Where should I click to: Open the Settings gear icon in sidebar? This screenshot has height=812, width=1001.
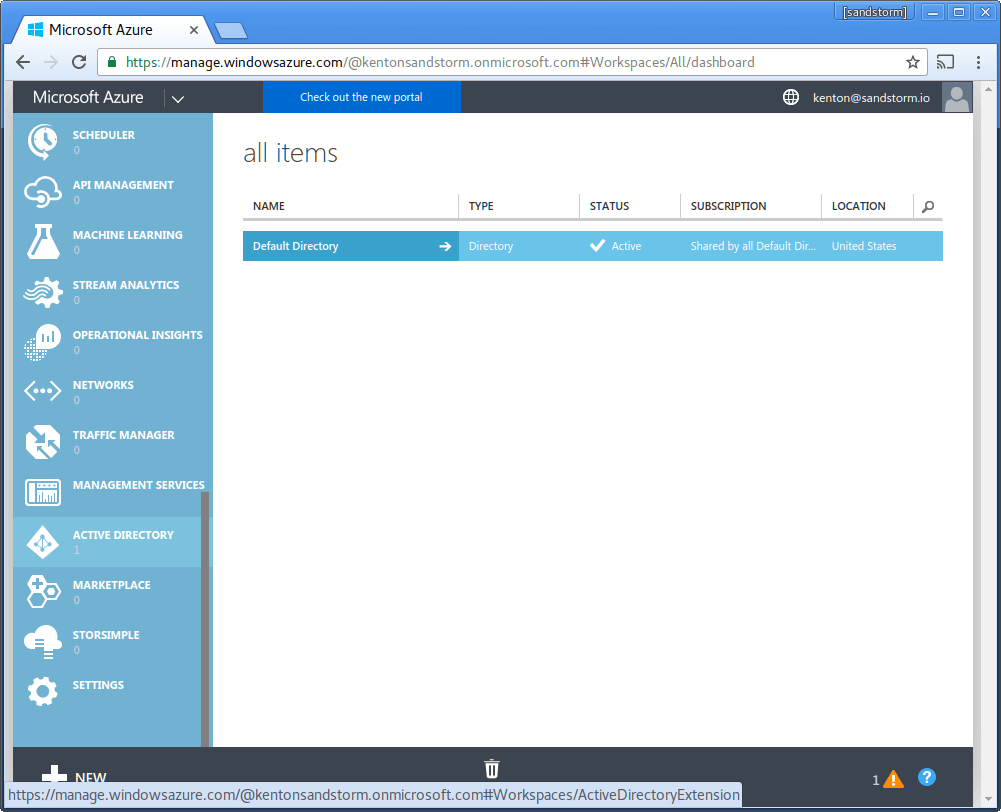pos(43,691)
